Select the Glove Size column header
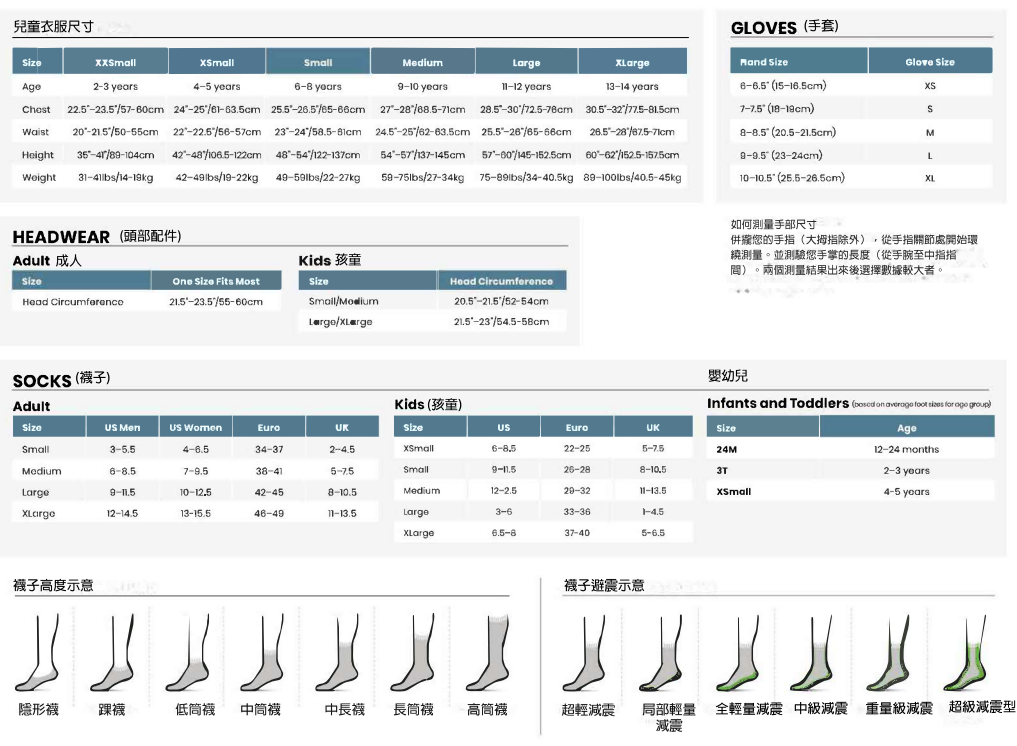 (x=929, y=62)
